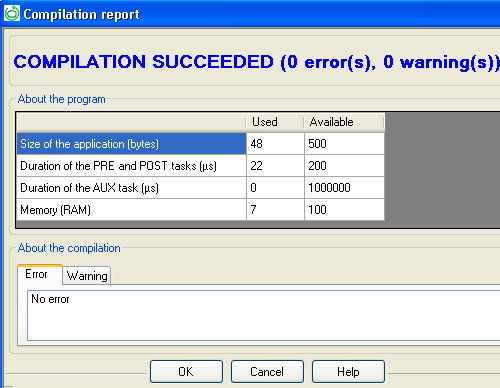The image size is (500, 388).
Task: Click used value 7 for Memory (RAM)
Action: point(275,210)
